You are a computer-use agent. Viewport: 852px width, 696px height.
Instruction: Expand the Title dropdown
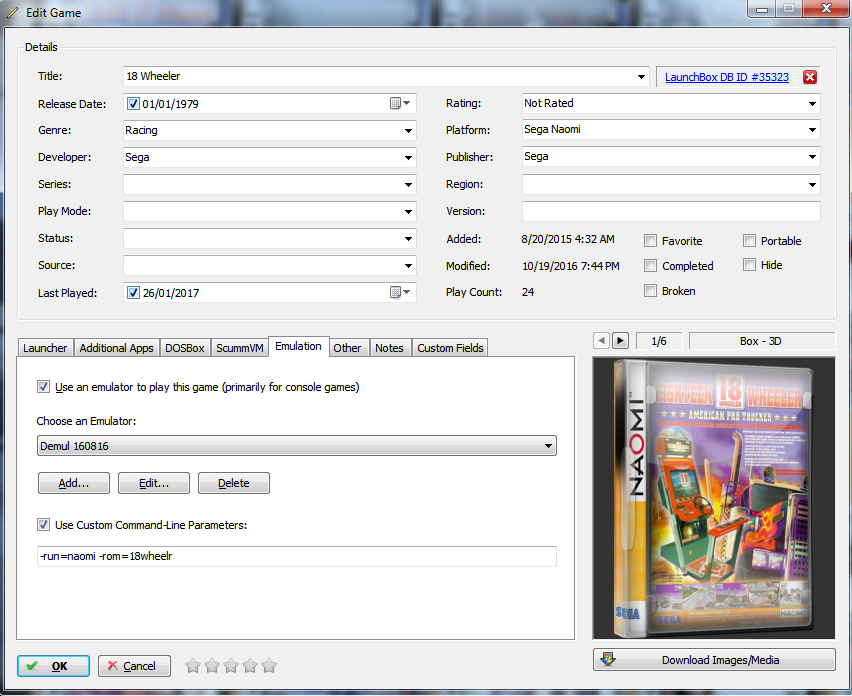pyautogui.click(x=641, y=77)
